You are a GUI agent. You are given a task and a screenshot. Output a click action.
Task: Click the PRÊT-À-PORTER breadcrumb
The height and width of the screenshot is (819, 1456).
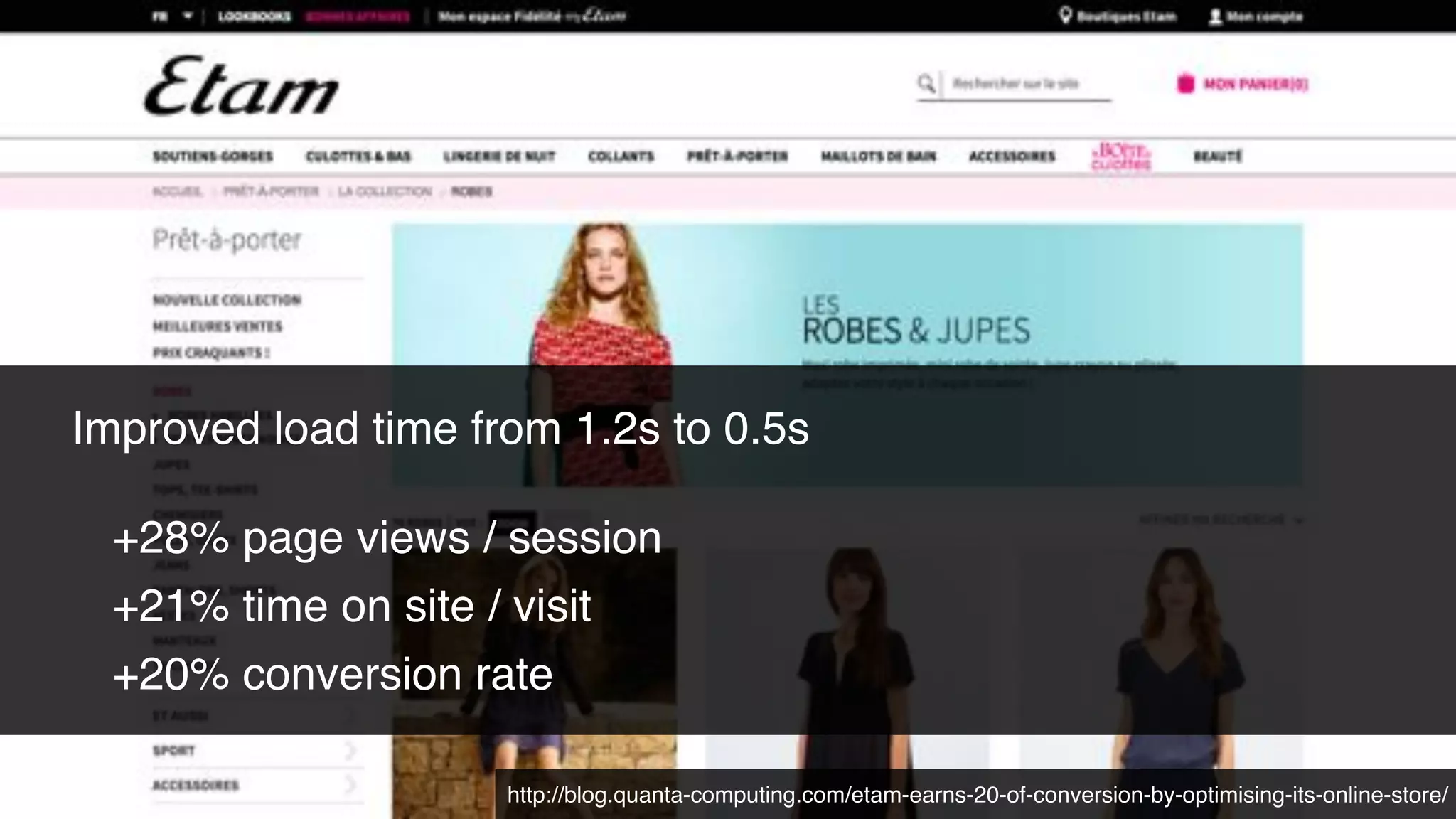coord(271,191)
